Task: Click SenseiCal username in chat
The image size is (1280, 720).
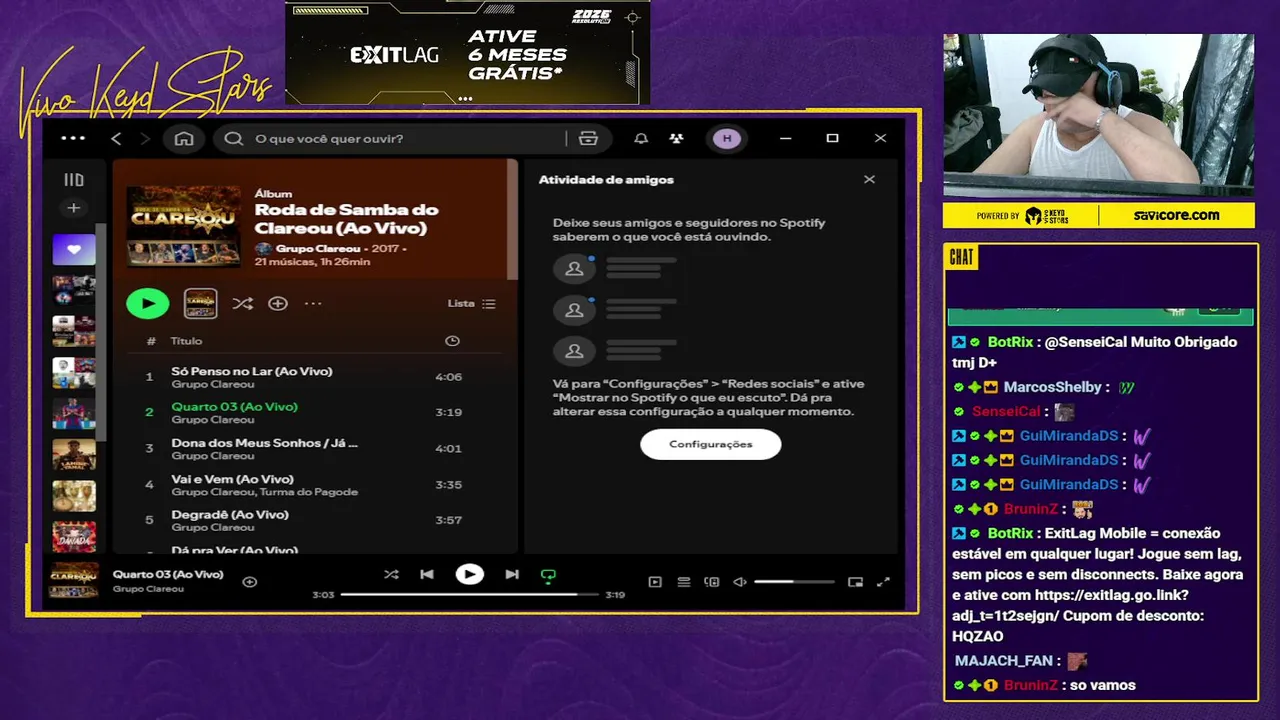Action: 1006,412
